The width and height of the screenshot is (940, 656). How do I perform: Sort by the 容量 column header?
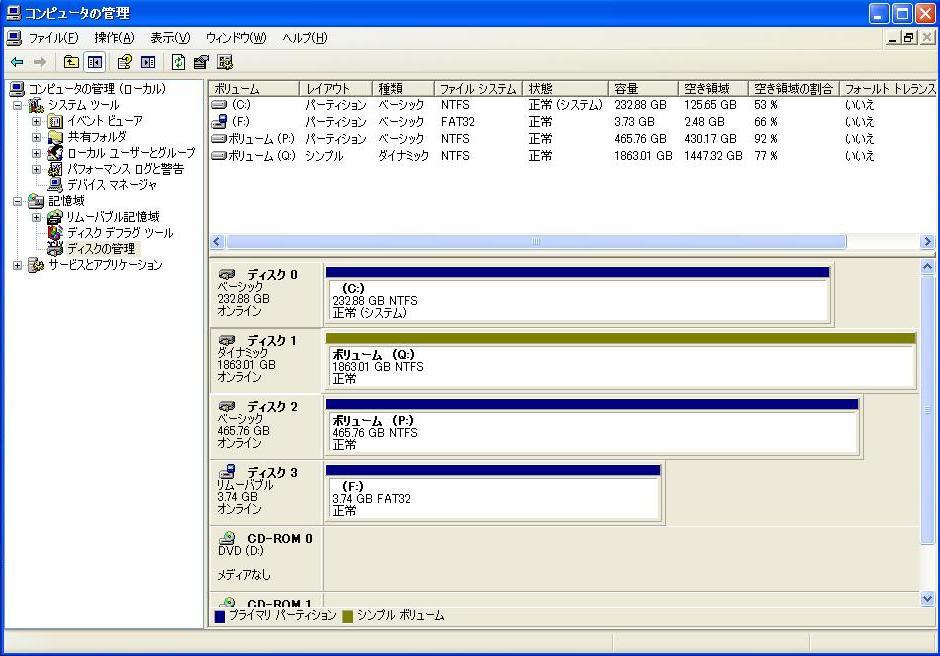(x=643, y=89)
